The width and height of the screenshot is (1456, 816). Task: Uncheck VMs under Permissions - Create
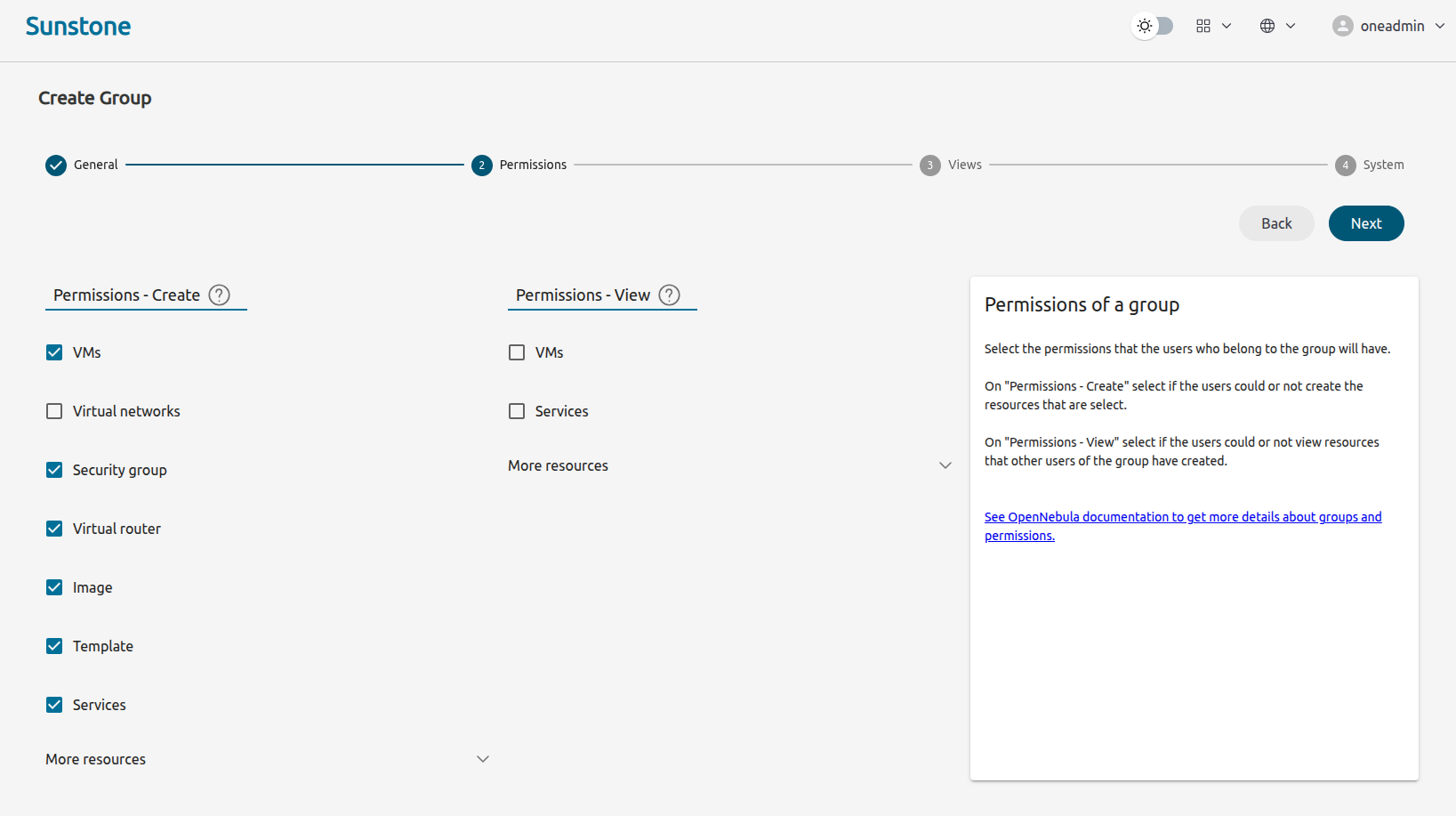pyautogui.click(x=54, y=352)
